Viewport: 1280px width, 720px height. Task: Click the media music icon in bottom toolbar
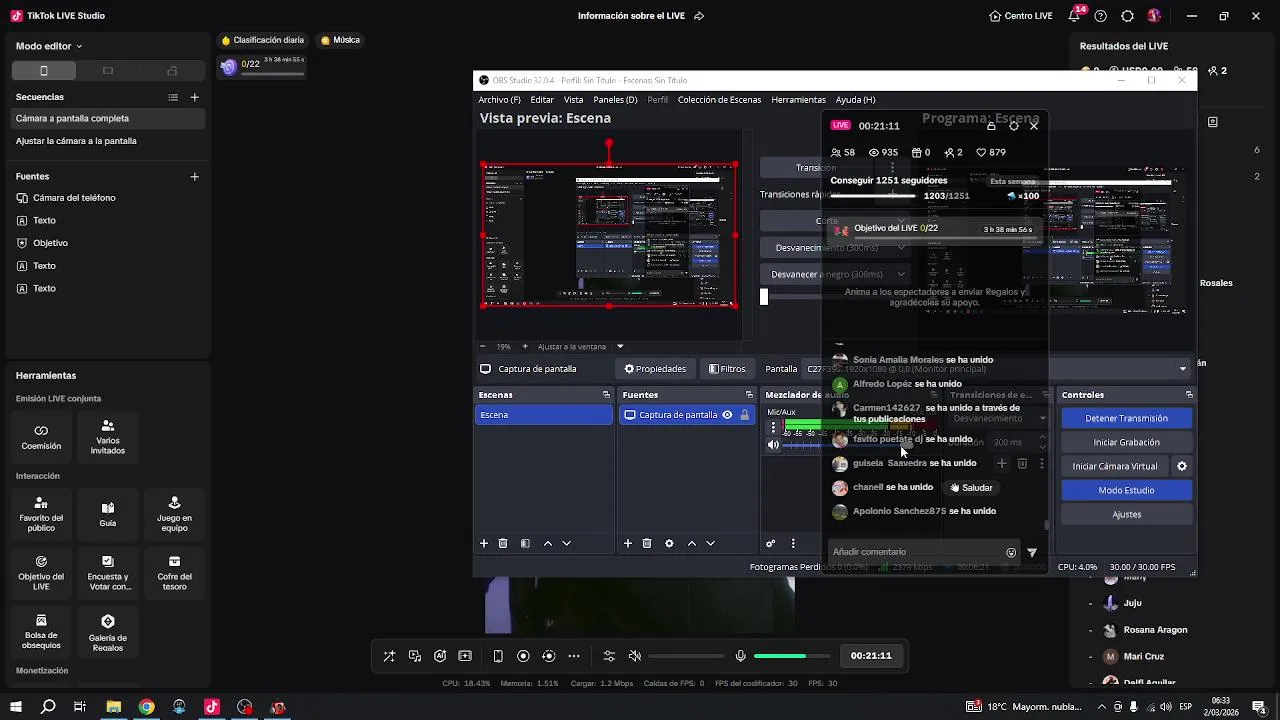coord(415,656)
